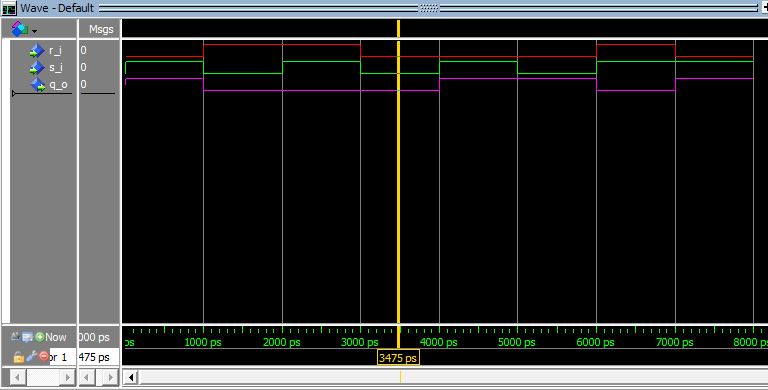Viewport: 768px width, 390px height.
Task: Click the 2000 ps timeline label
Action: pyautogui.click(x=282, y=342)
